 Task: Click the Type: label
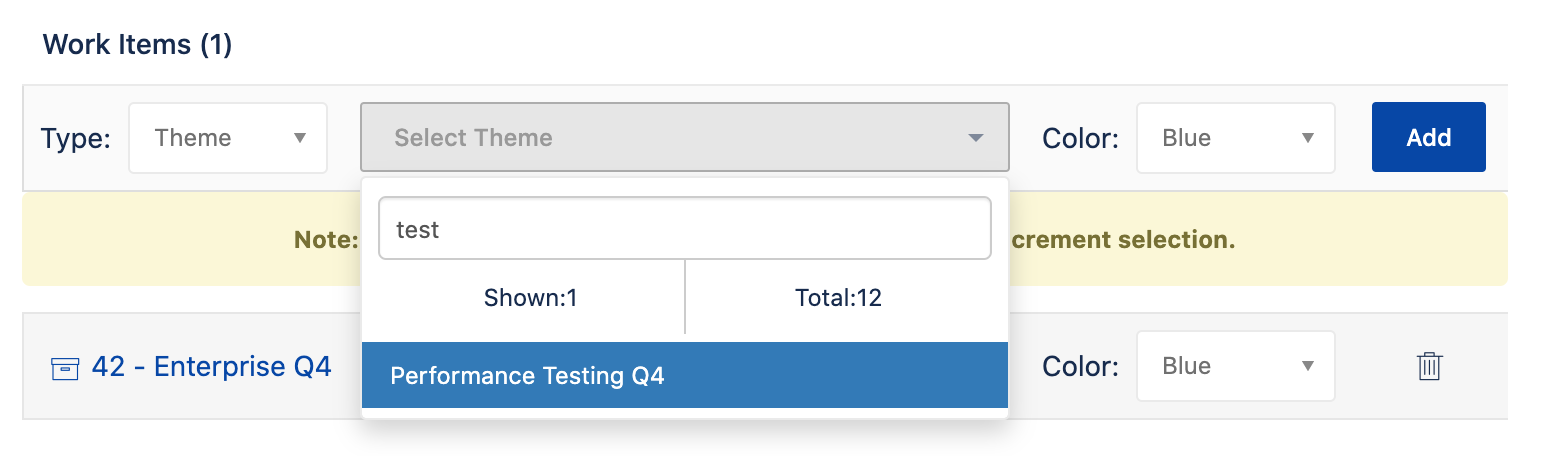(76, 138)
